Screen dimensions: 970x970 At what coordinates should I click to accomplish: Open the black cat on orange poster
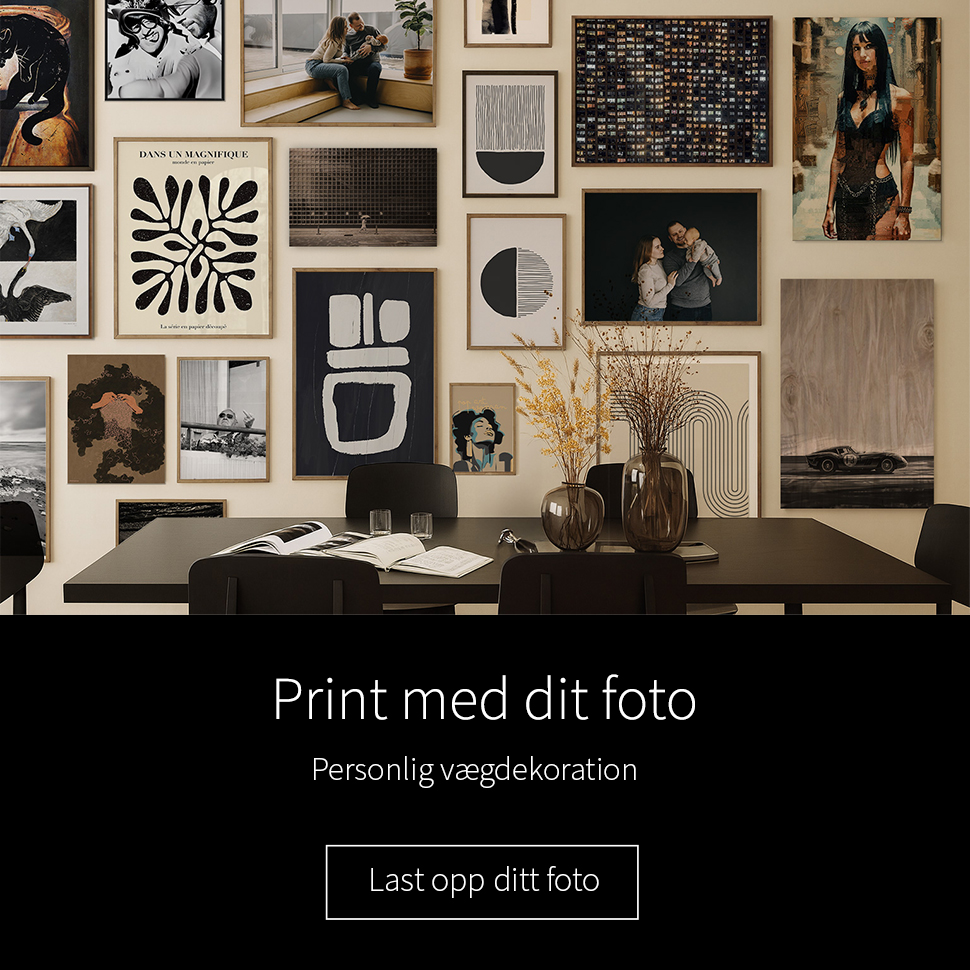click(46, 84)
